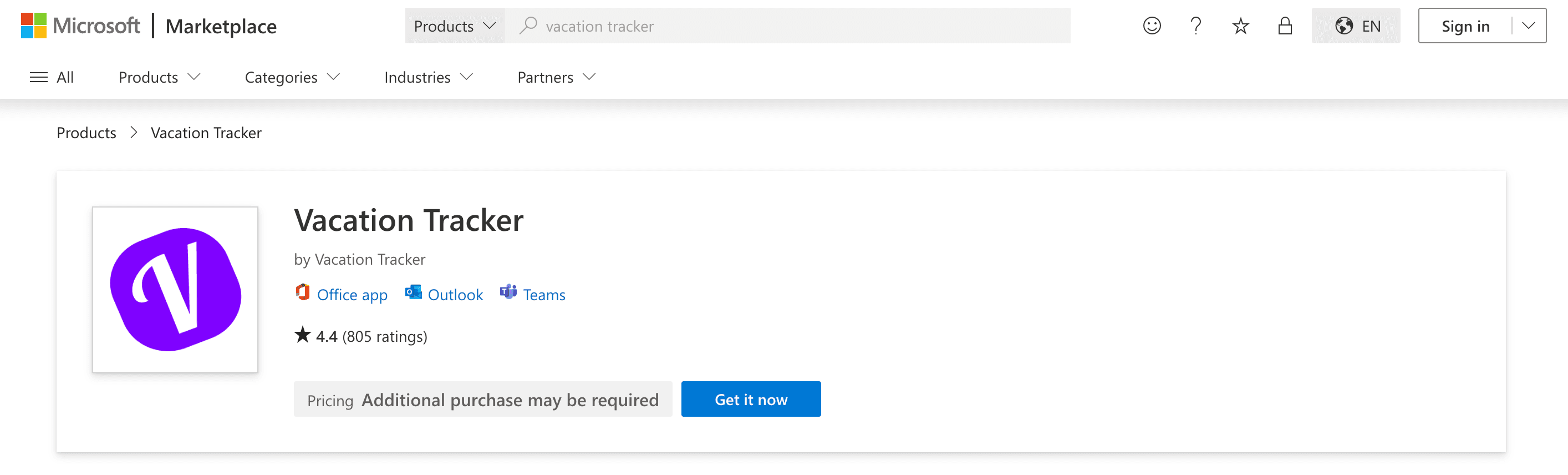Open the All hamburger menu
This screenshot has width=1568, height=475.
(x=52, y=77)
